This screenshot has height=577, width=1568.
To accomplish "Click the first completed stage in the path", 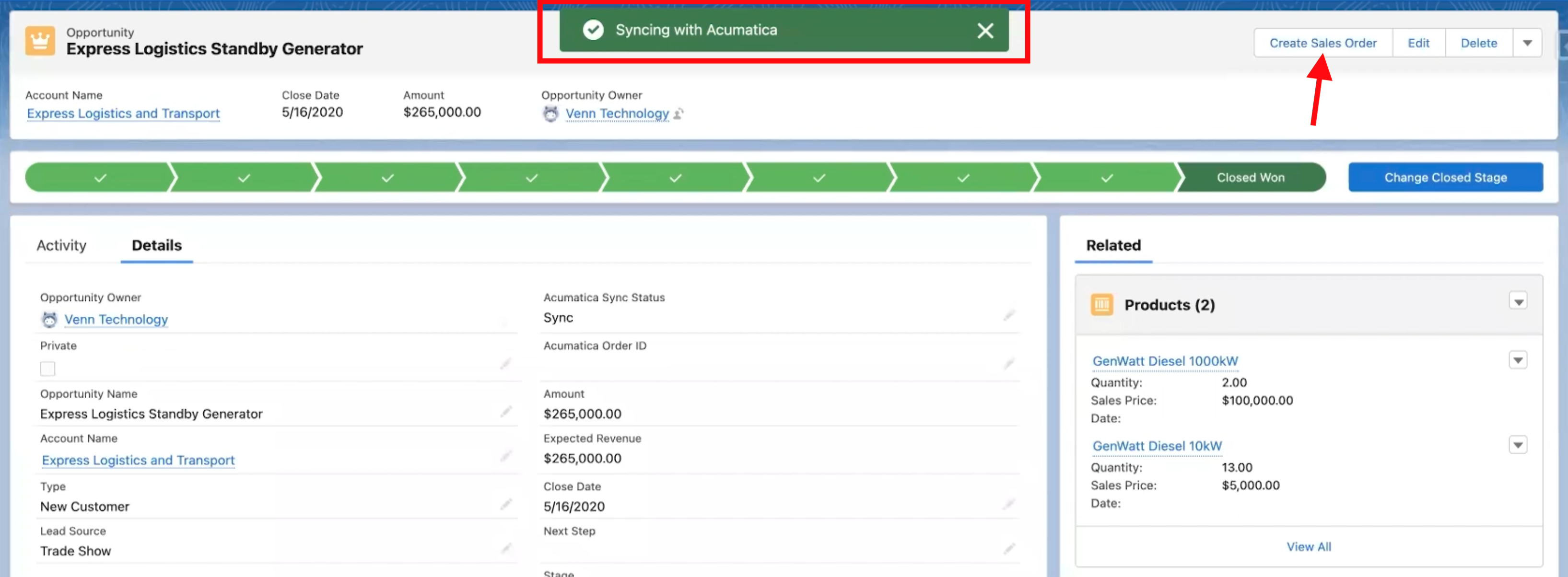I will pyautogui.click(x=99, y=178).
